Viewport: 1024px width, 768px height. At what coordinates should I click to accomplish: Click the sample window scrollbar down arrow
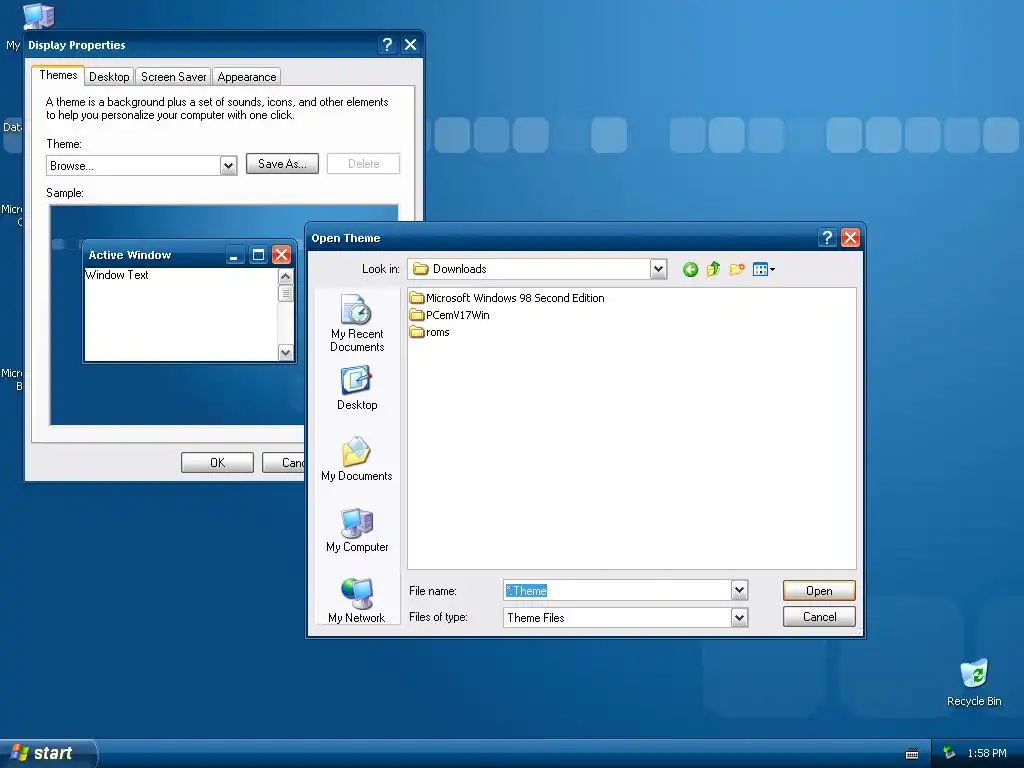tap(285, 353)
